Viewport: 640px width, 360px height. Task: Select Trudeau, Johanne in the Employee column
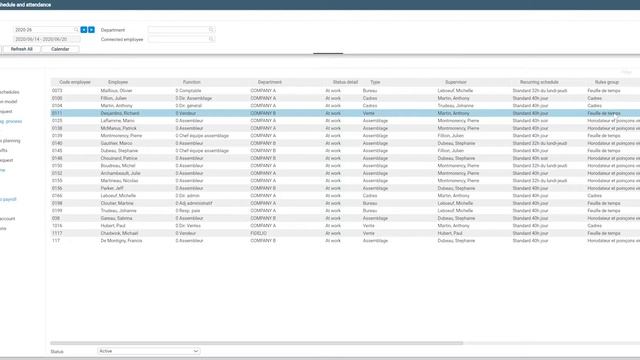coord(118,211)
